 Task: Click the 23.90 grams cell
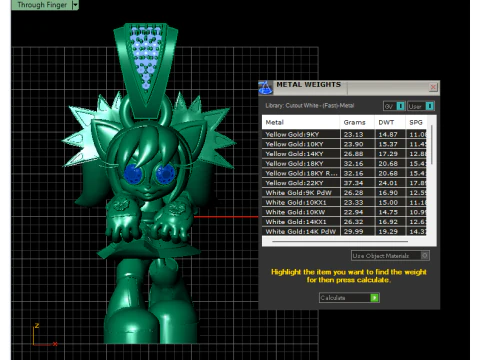click(357, 144)
